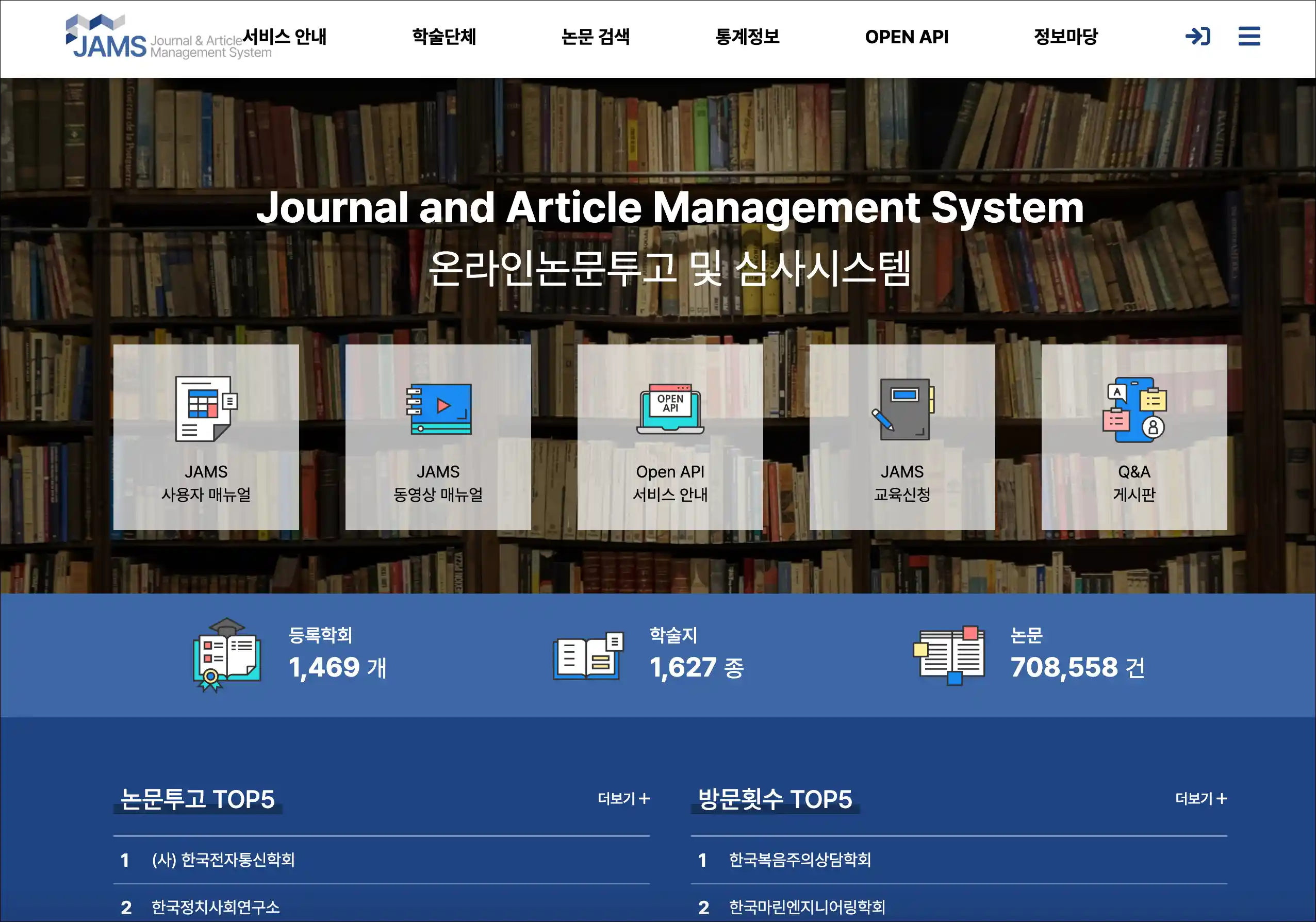The height and width of the screenshot is (922, 1316).
Task: Click the 온라인논문투고 및 심사시스템 subtitle
Action: [670, 268]
